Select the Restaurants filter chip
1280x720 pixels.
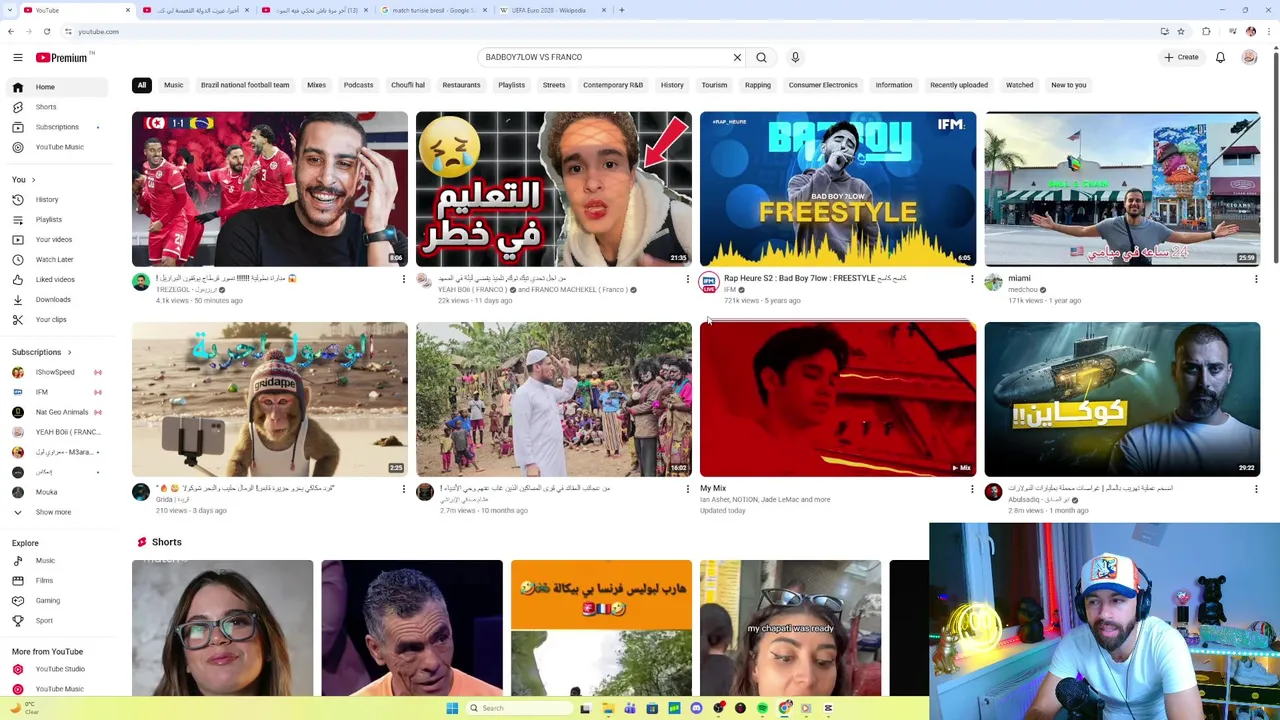461,85
